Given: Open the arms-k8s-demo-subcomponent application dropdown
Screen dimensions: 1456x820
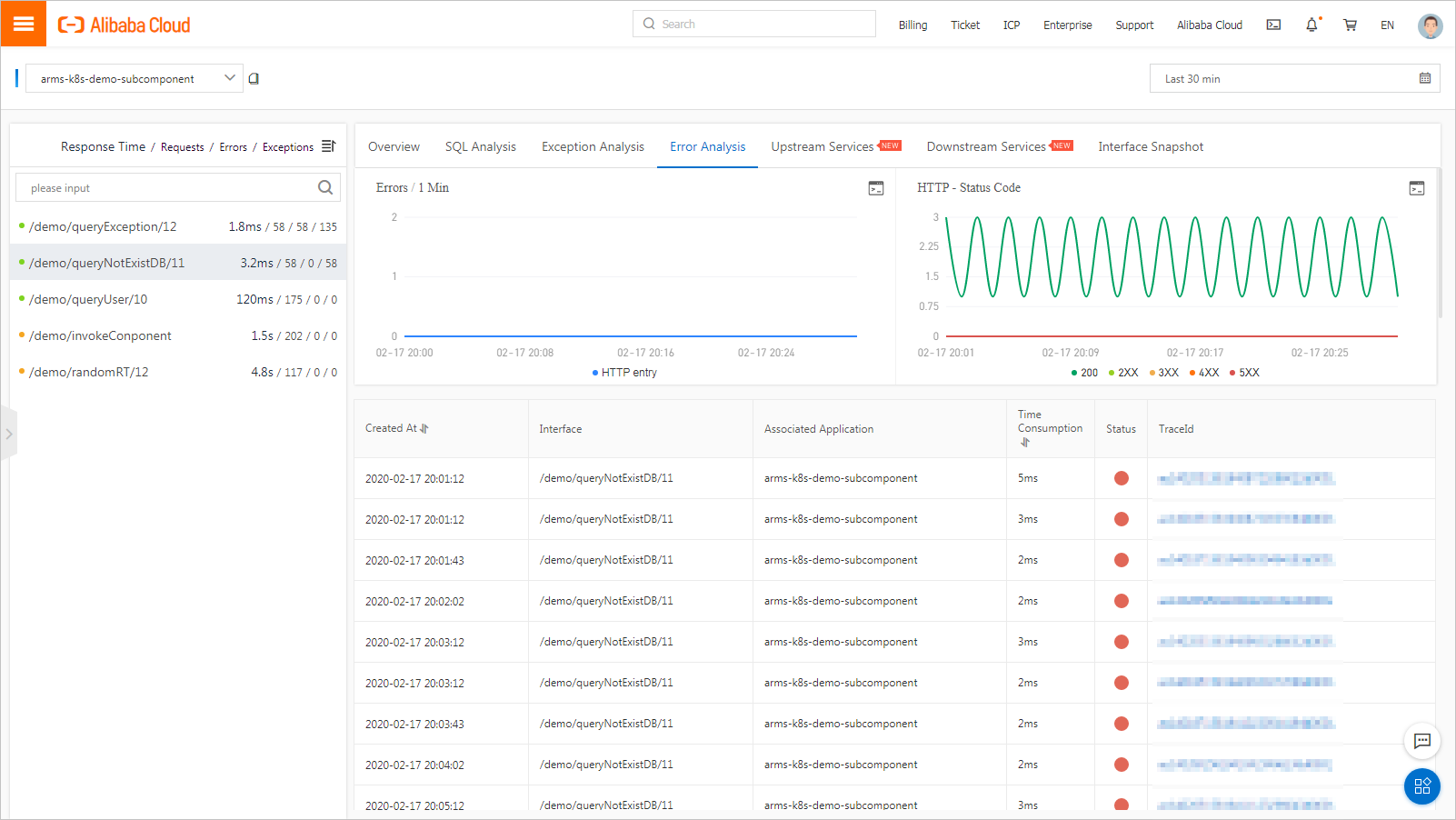Looking at the screenshot, I should click(134, 79).
